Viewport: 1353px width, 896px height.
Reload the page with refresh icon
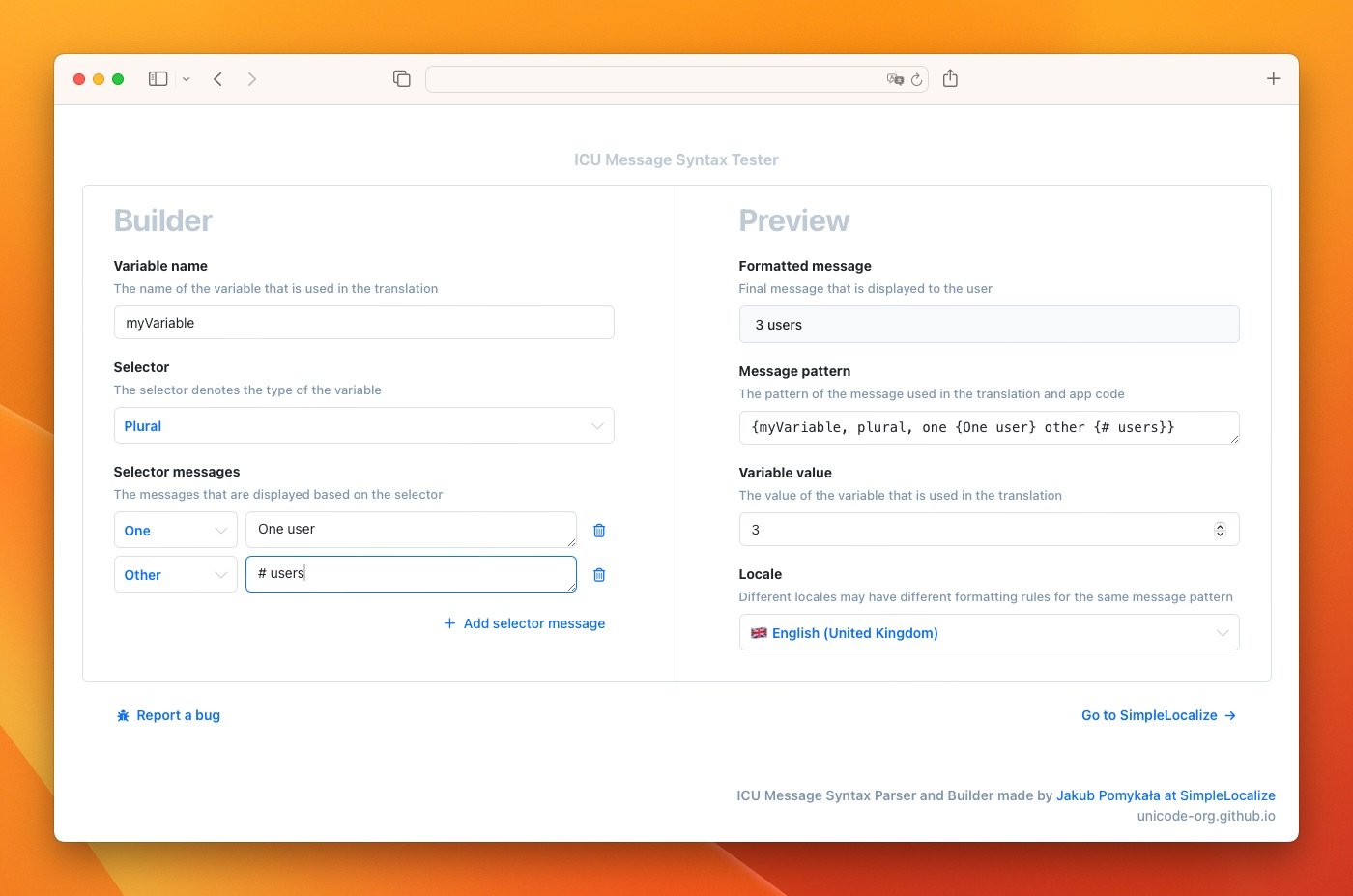pyautogui.click(x=917, y=79)
